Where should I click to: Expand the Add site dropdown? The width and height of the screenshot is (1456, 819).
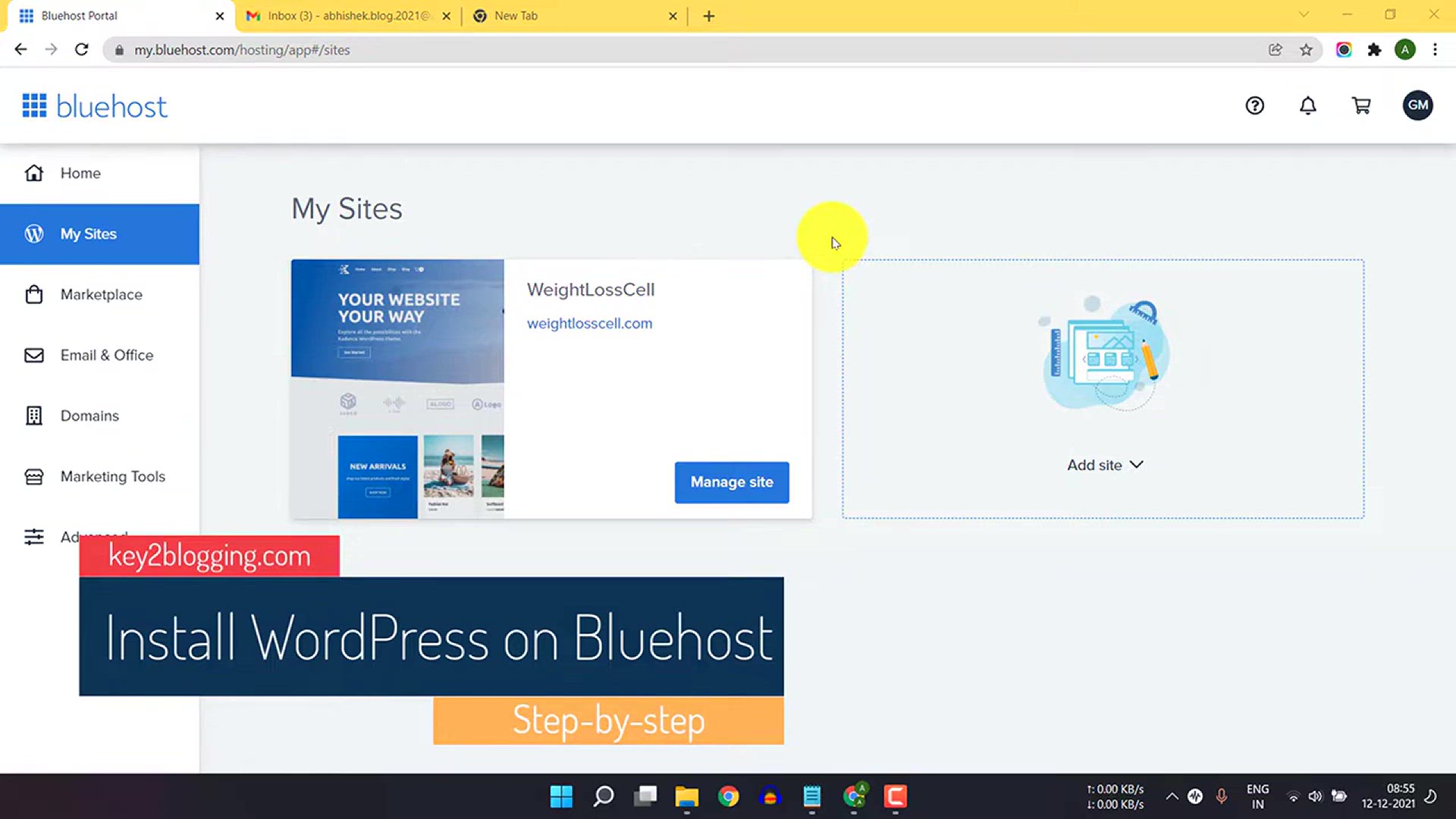point(1105,465)
